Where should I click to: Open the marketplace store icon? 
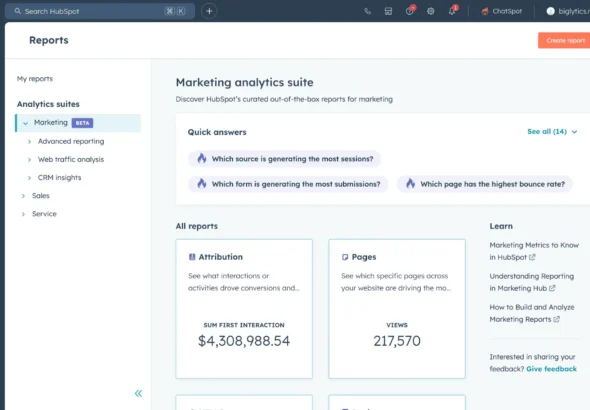[x=388, y=11]
